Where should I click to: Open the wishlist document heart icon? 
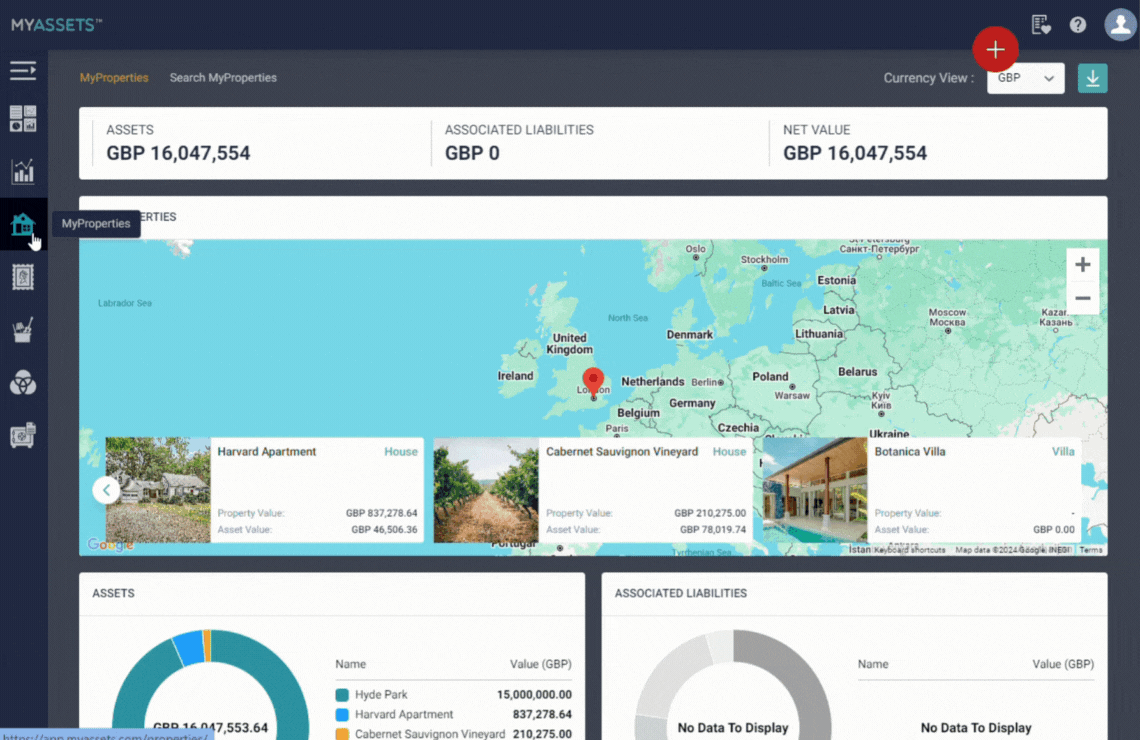point(1041,25)
